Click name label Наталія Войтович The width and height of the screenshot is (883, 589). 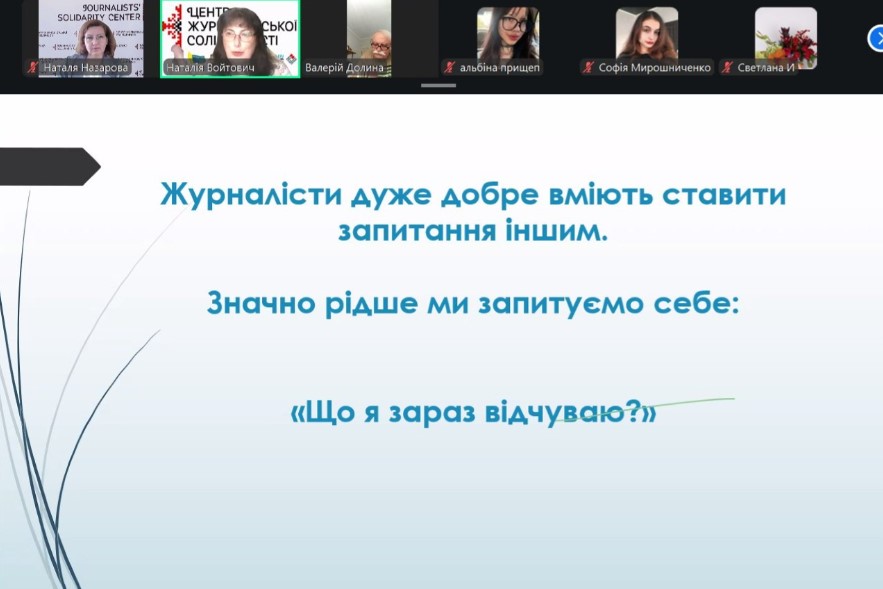click(210, 68)
